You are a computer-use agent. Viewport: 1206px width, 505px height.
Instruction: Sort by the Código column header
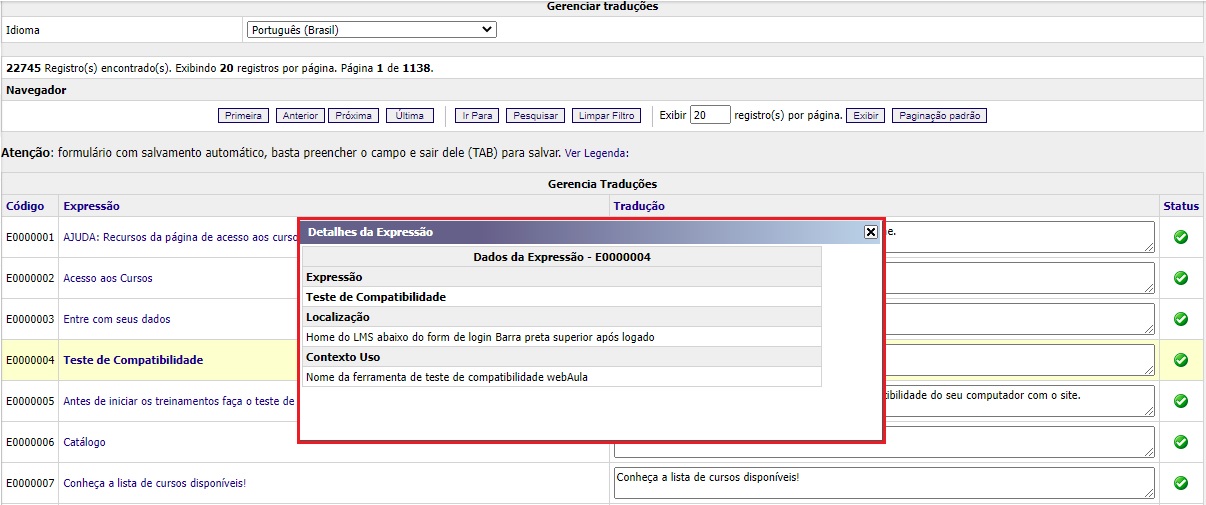tap(25, 206)
